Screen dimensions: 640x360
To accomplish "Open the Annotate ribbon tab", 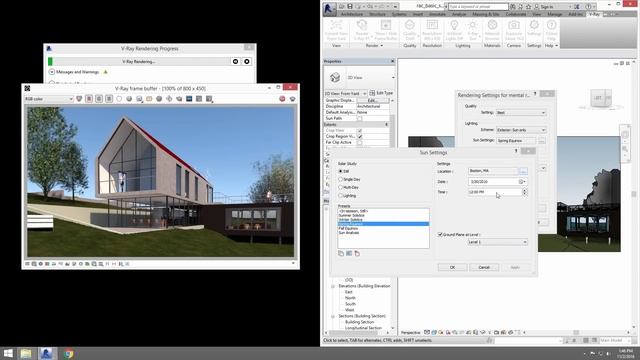I will pos(437,14).
